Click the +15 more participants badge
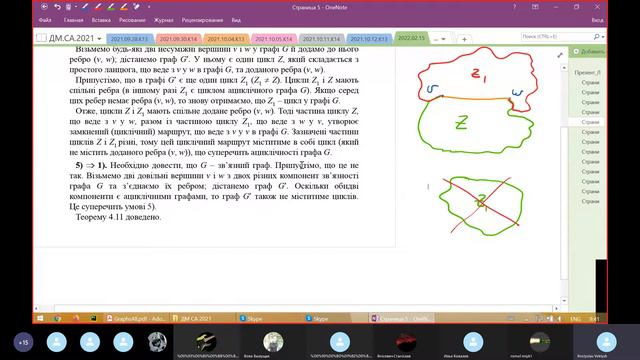Image resolution: width=640 pixels, height=360 pixels. (x=24, y=342)
